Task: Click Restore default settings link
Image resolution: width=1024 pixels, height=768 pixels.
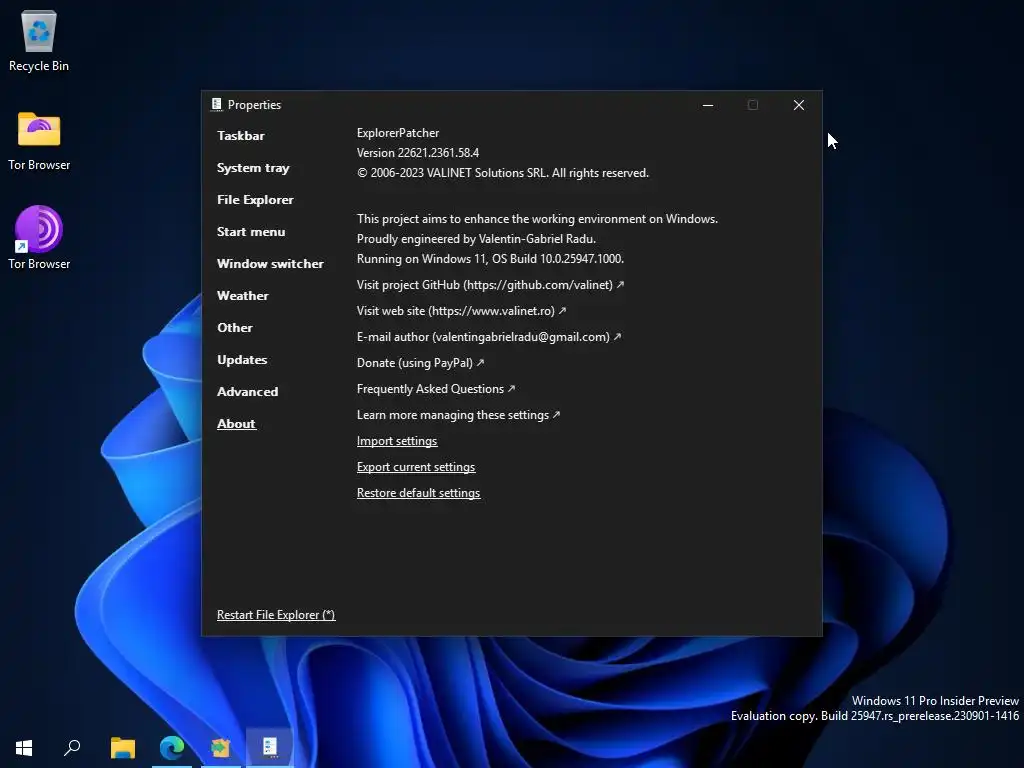Action: (418, 493)
